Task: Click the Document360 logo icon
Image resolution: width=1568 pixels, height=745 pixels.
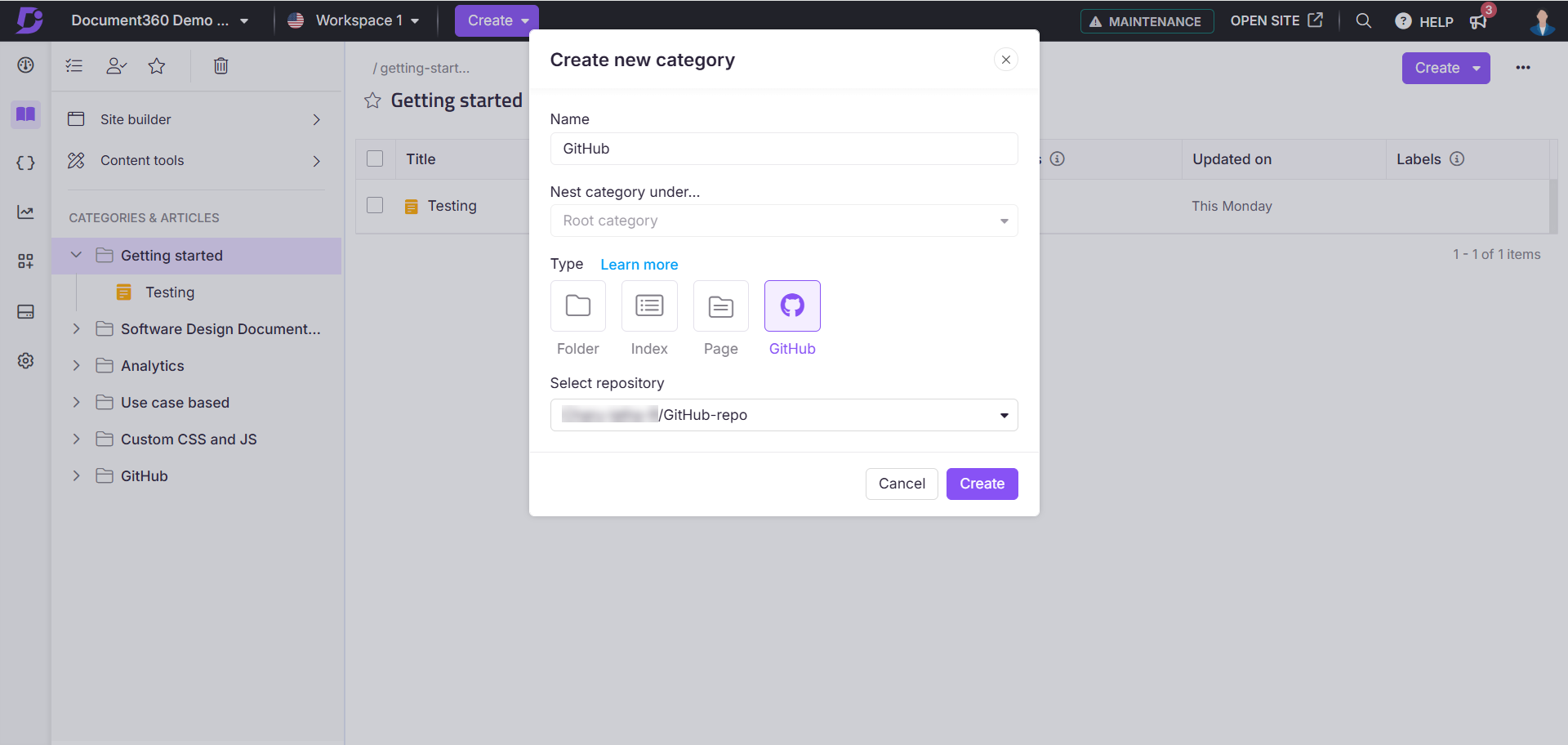Action: tap(29, 20)
